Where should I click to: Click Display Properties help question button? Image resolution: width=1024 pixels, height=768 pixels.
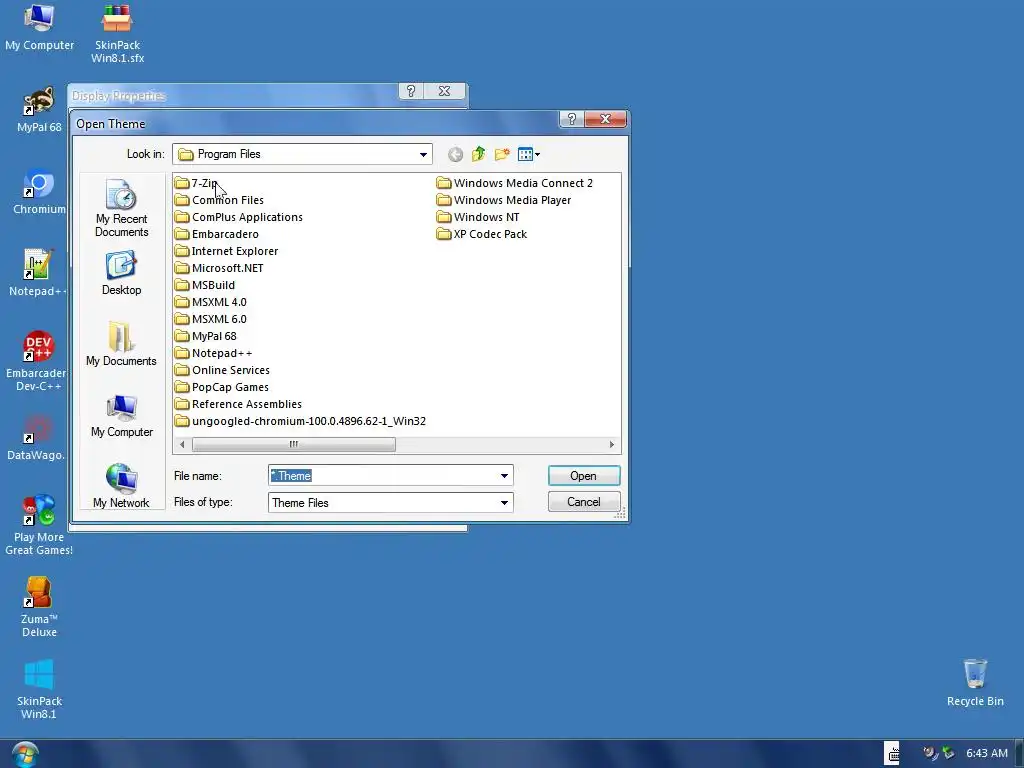click(x=411, y=91)
